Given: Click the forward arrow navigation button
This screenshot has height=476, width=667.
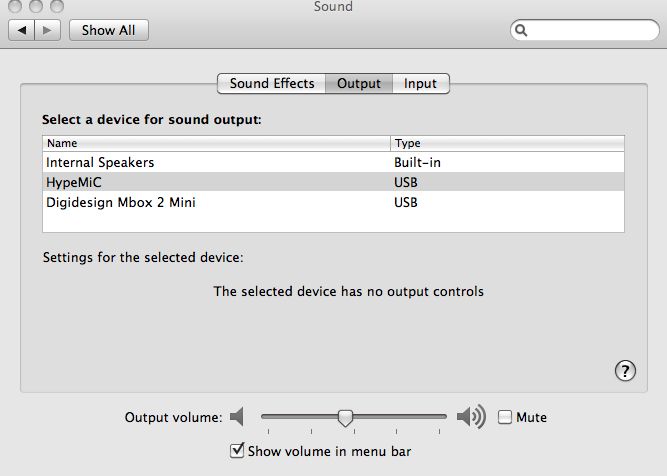Looking at the screenshot, I should pyautogui.click(x=47, y=30).
